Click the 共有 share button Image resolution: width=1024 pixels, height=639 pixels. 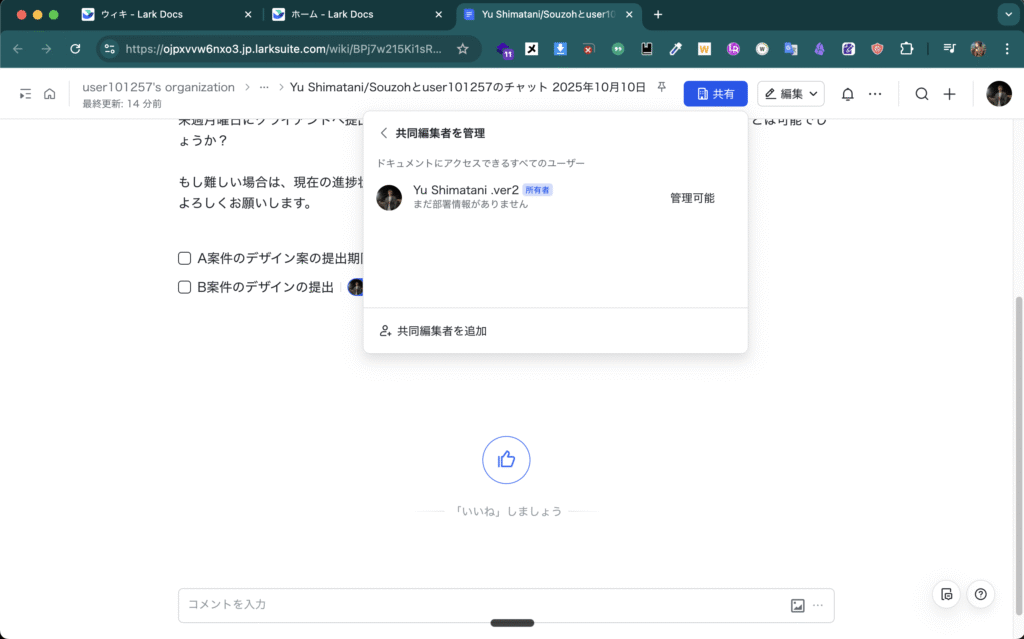point(715,94)
